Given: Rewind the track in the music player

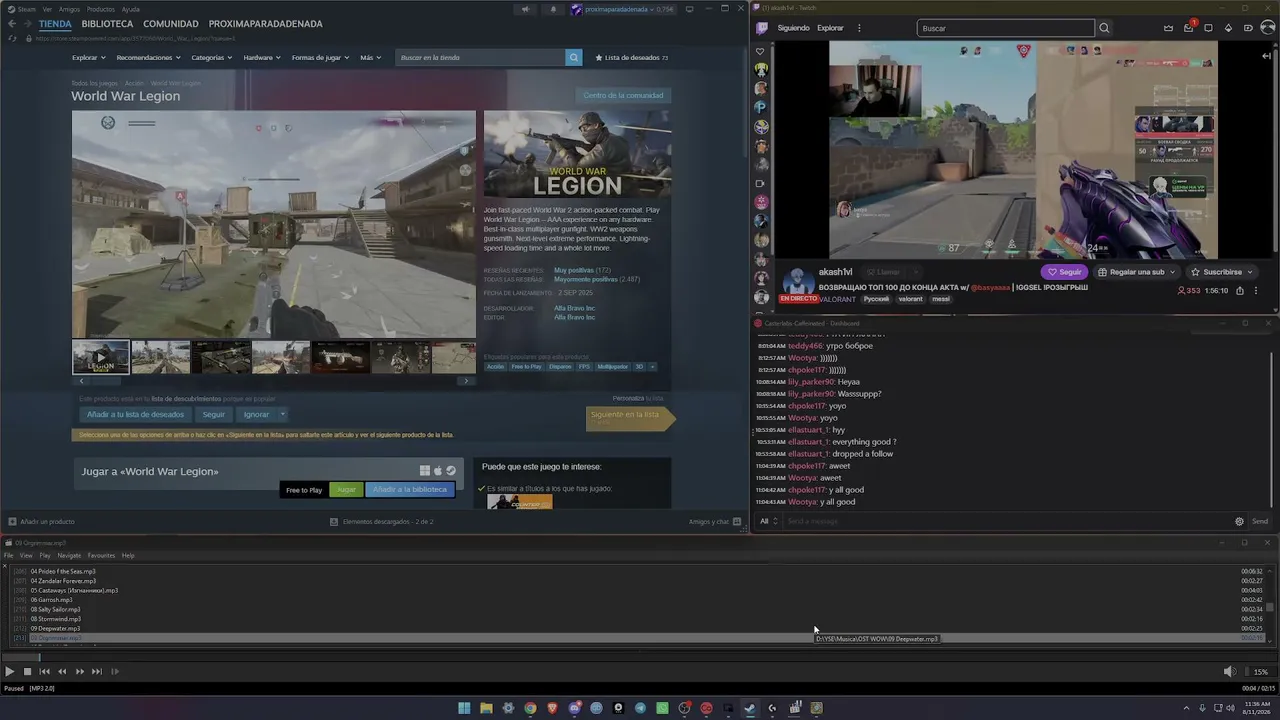Looking at the screenshot, I should point(62,672).
